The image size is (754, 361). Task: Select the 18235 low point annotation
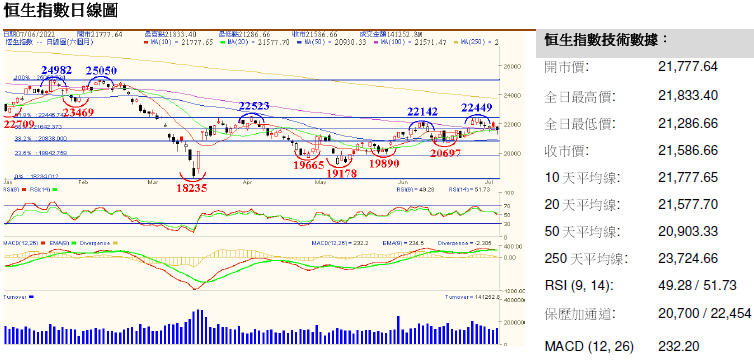(x=192, y=188)
